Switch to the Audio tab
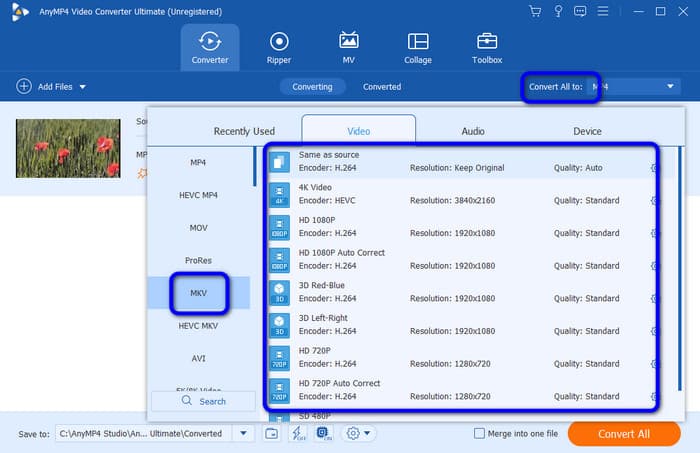Viewport: 700px width, 453px height. [x=473, y=131]
